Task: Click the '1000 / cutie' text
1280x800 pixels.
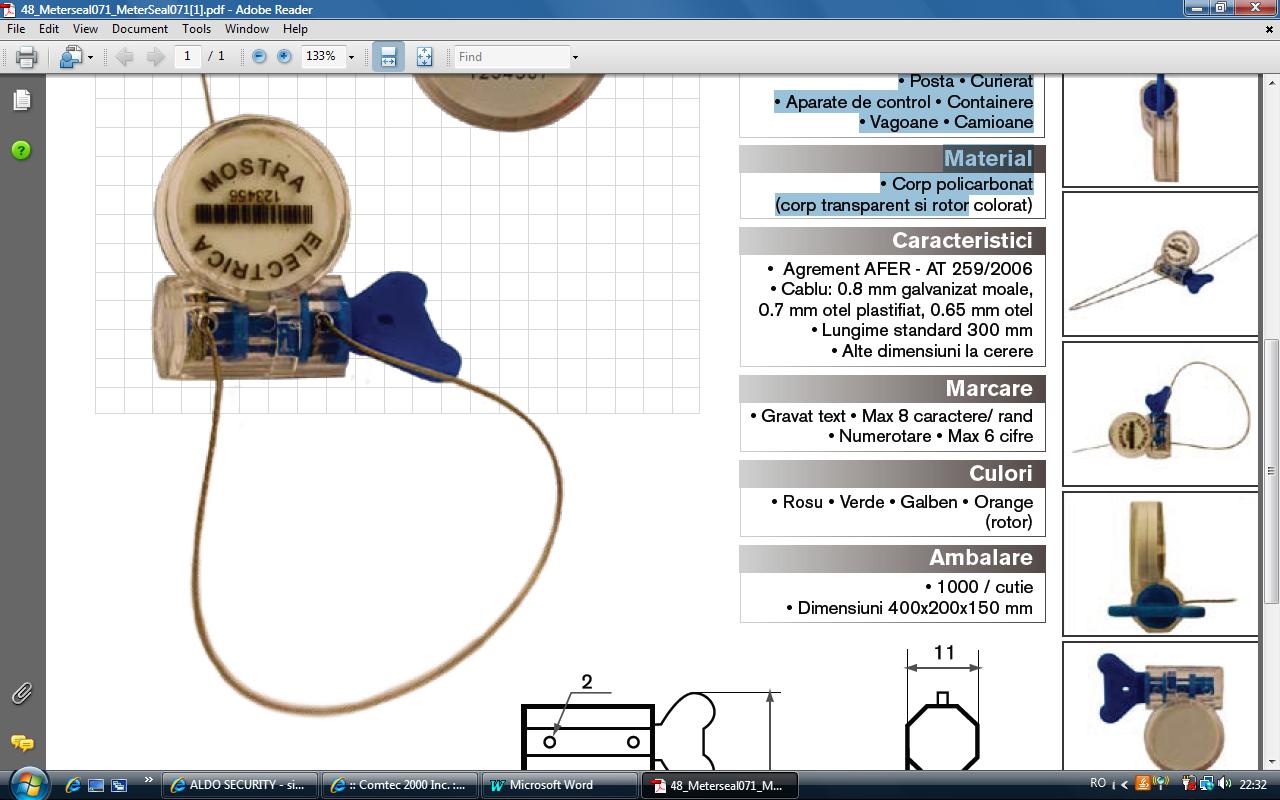Action: coord(979,587)
